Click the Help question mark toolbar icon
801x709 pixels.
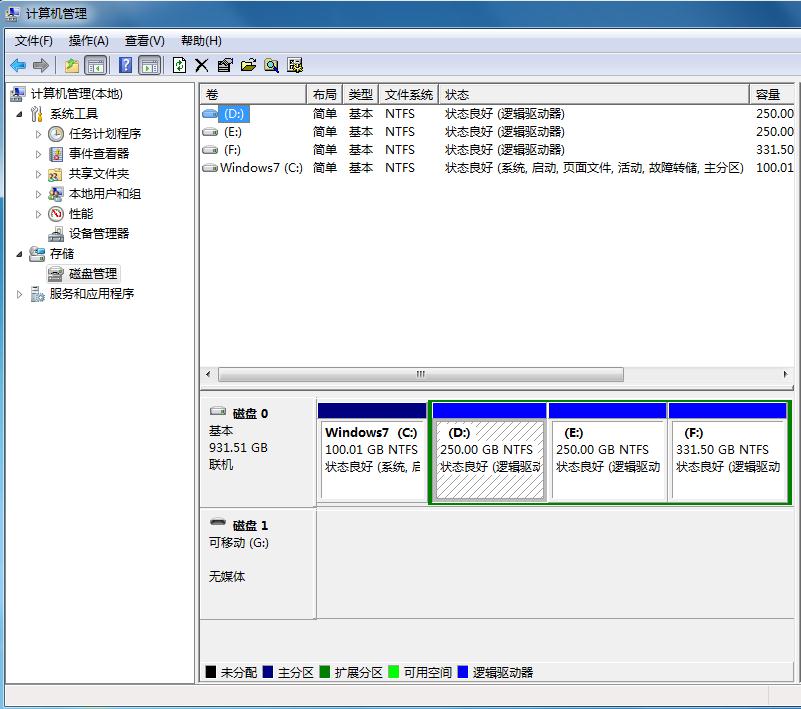pyautogui.click(x=124, y=64)
